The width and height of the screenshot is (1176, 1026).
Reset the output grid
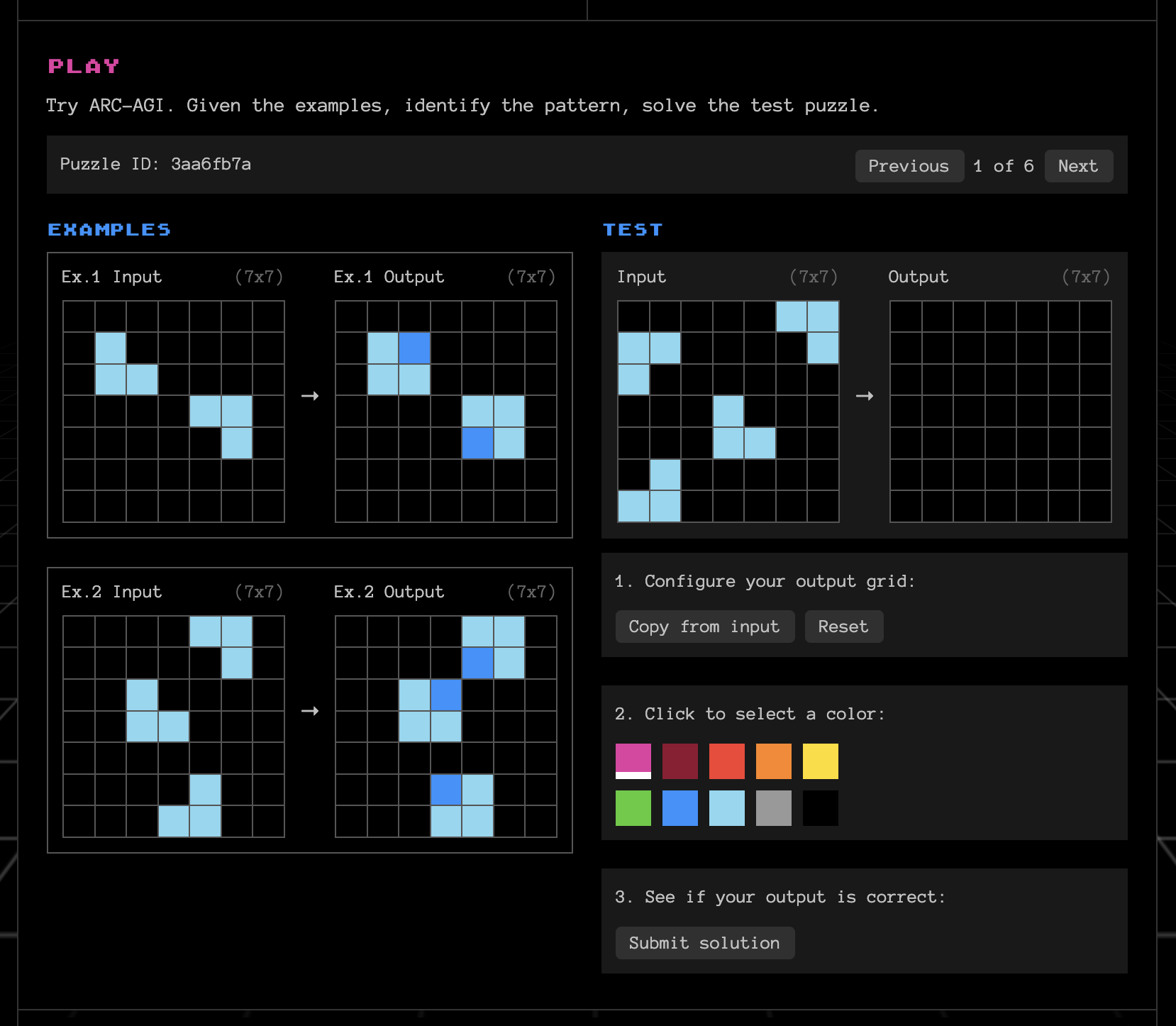click(843, 627)
